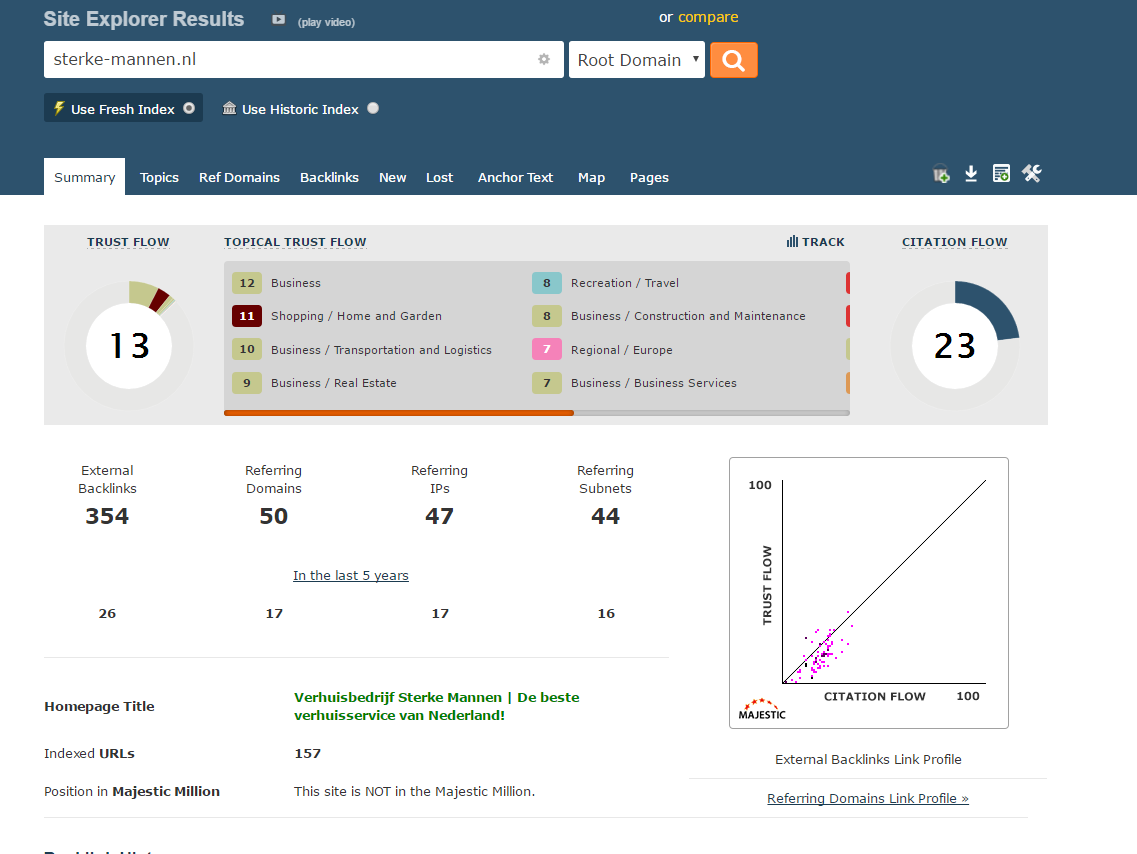The height and width of the screenshot is (854, 1137).
Task: Open Referring Domains Link Profile link
Action: tap(867, 798)
